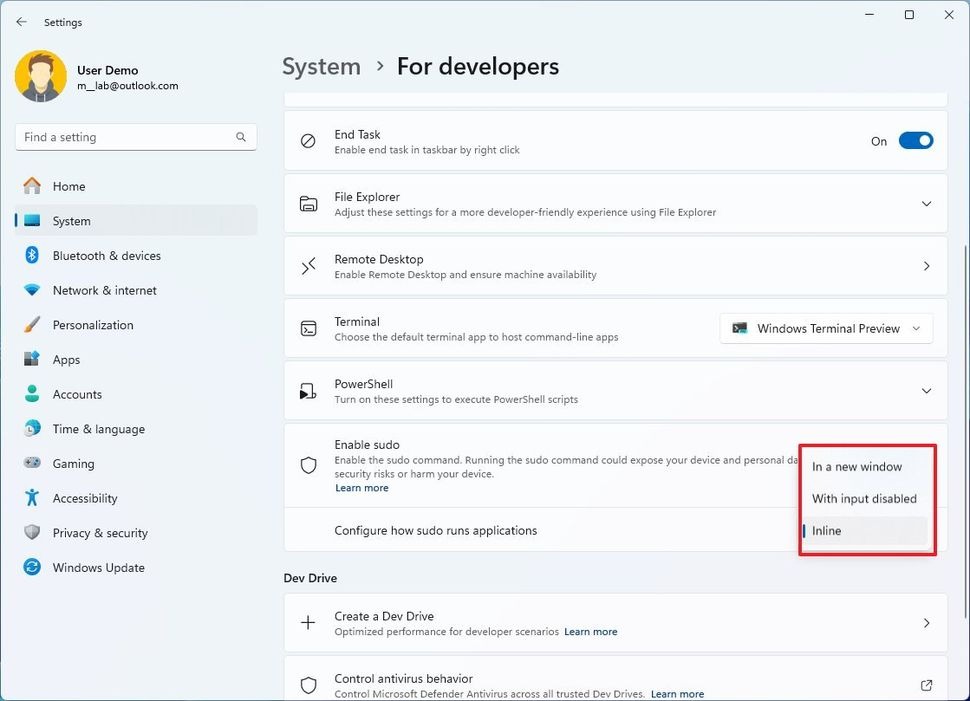Click the Personalization paintbrush icon
The image size is (970, 701).
tap(32, 324)
